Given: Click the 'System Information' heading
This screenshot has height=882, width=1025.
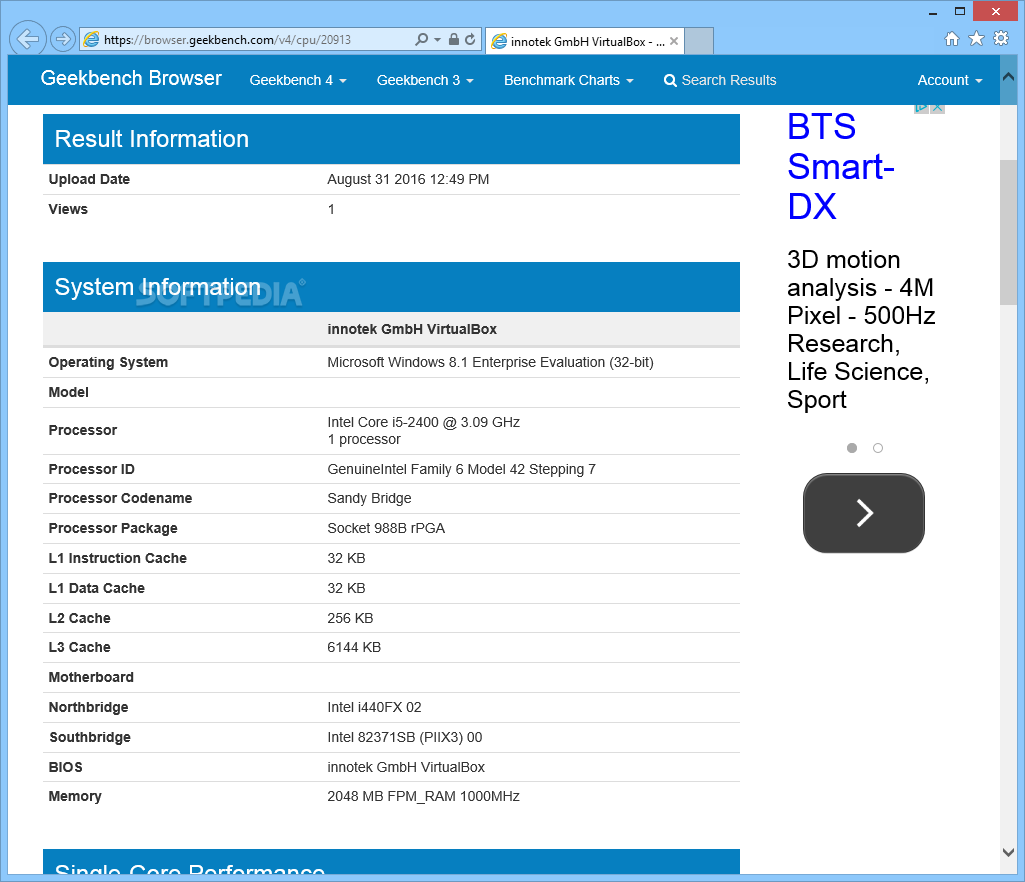Looking at the screenshot, I should 158,287.
